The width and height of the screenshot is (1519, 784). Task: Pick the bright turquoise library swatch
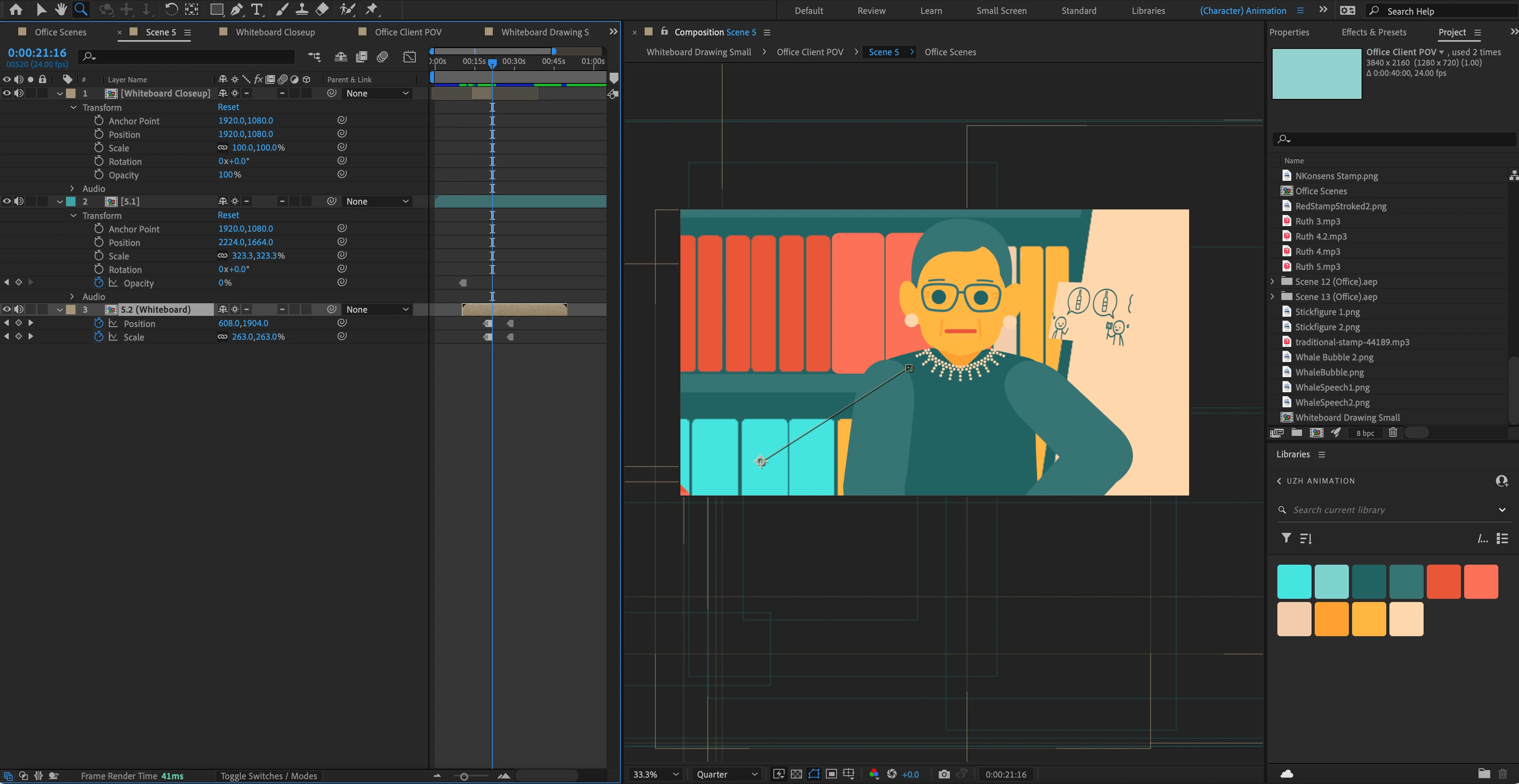pyautogui.click(x=1294, y=581)
